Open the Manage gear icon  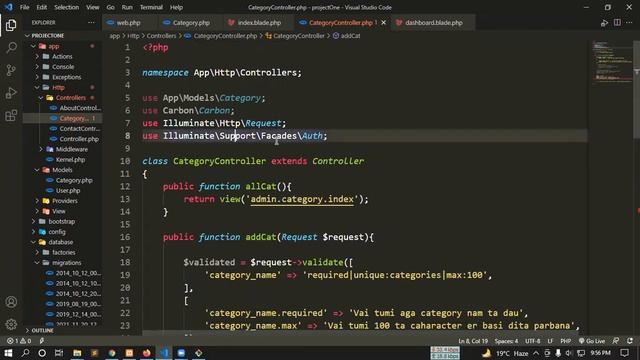point(11,324)
